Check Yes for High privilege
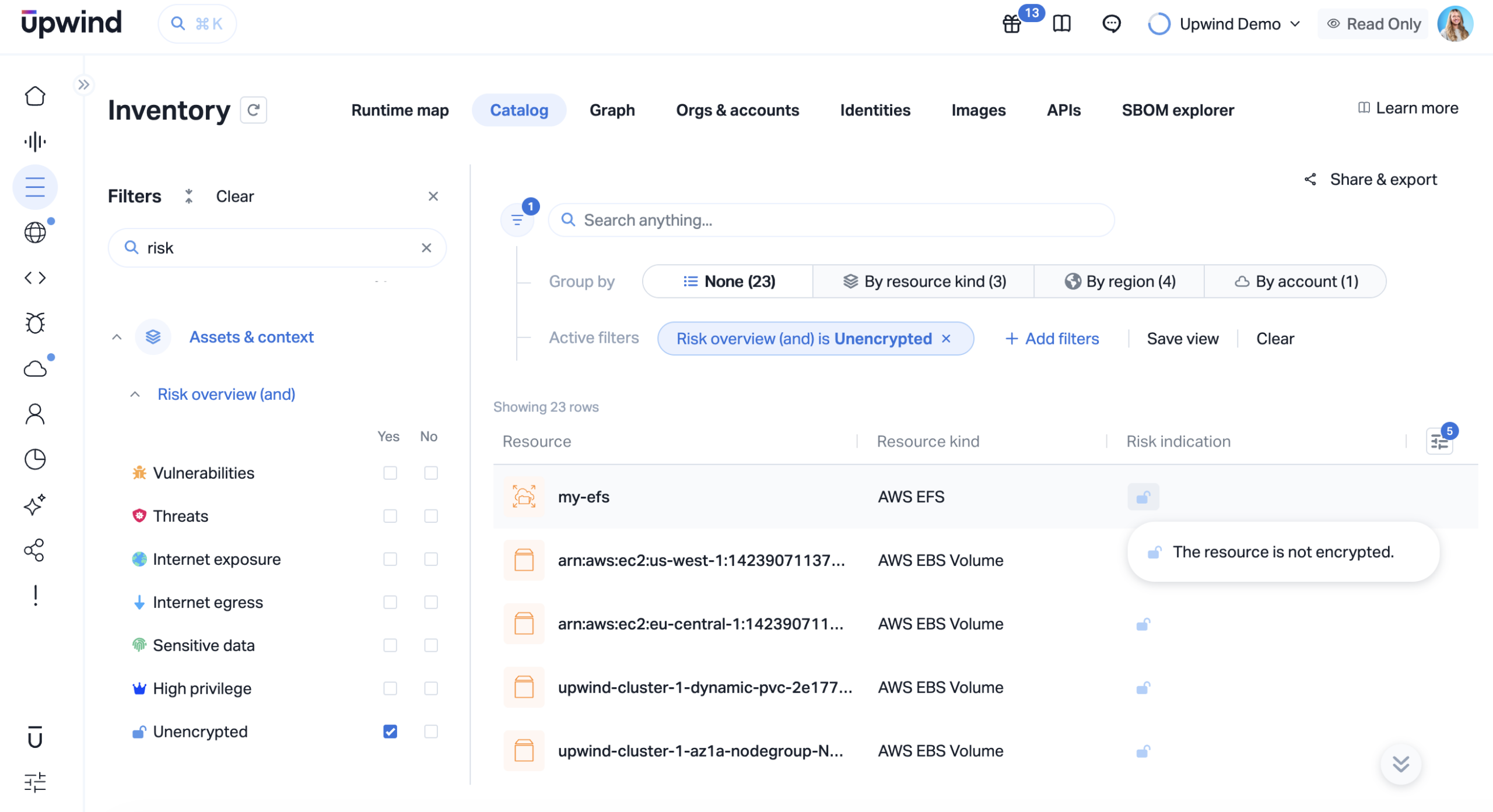This screenshot has height=812, width=1493. click(390, 688)
